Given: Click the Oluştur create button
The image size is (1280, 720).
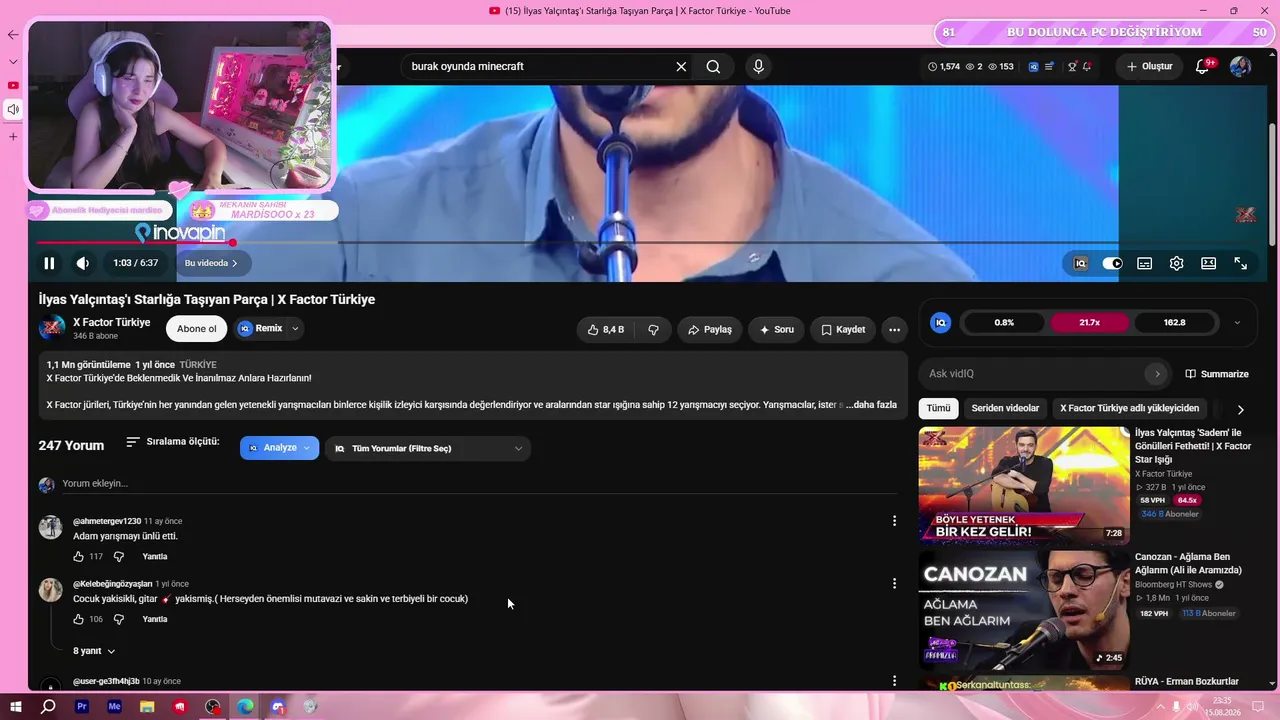Looking at the screenshot, I should pyautogui.click(x=1150, y=67).
